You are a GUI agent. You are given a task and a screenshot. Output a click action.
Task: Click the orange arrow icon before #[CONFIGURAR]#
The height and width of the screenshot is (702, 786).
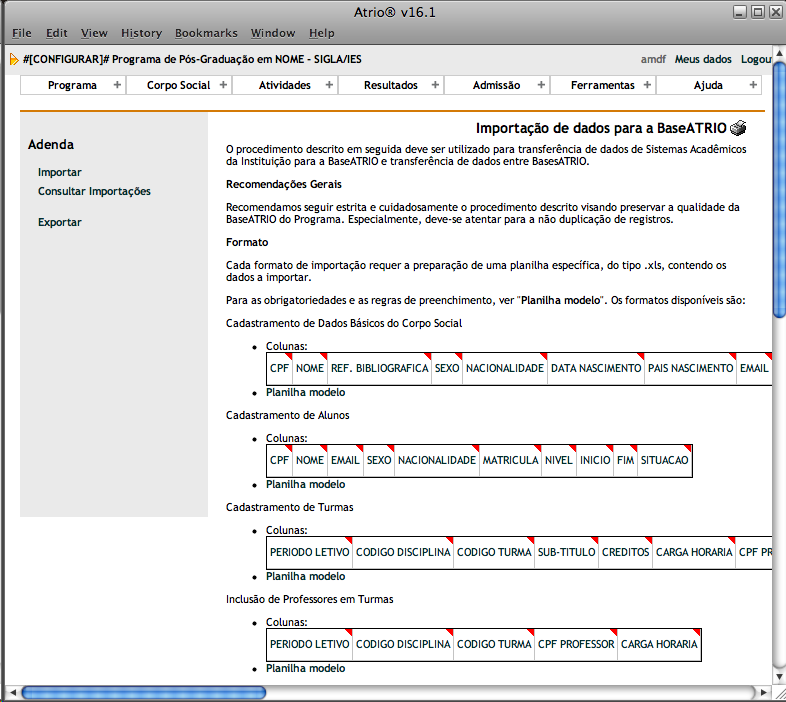coord(14,59)
